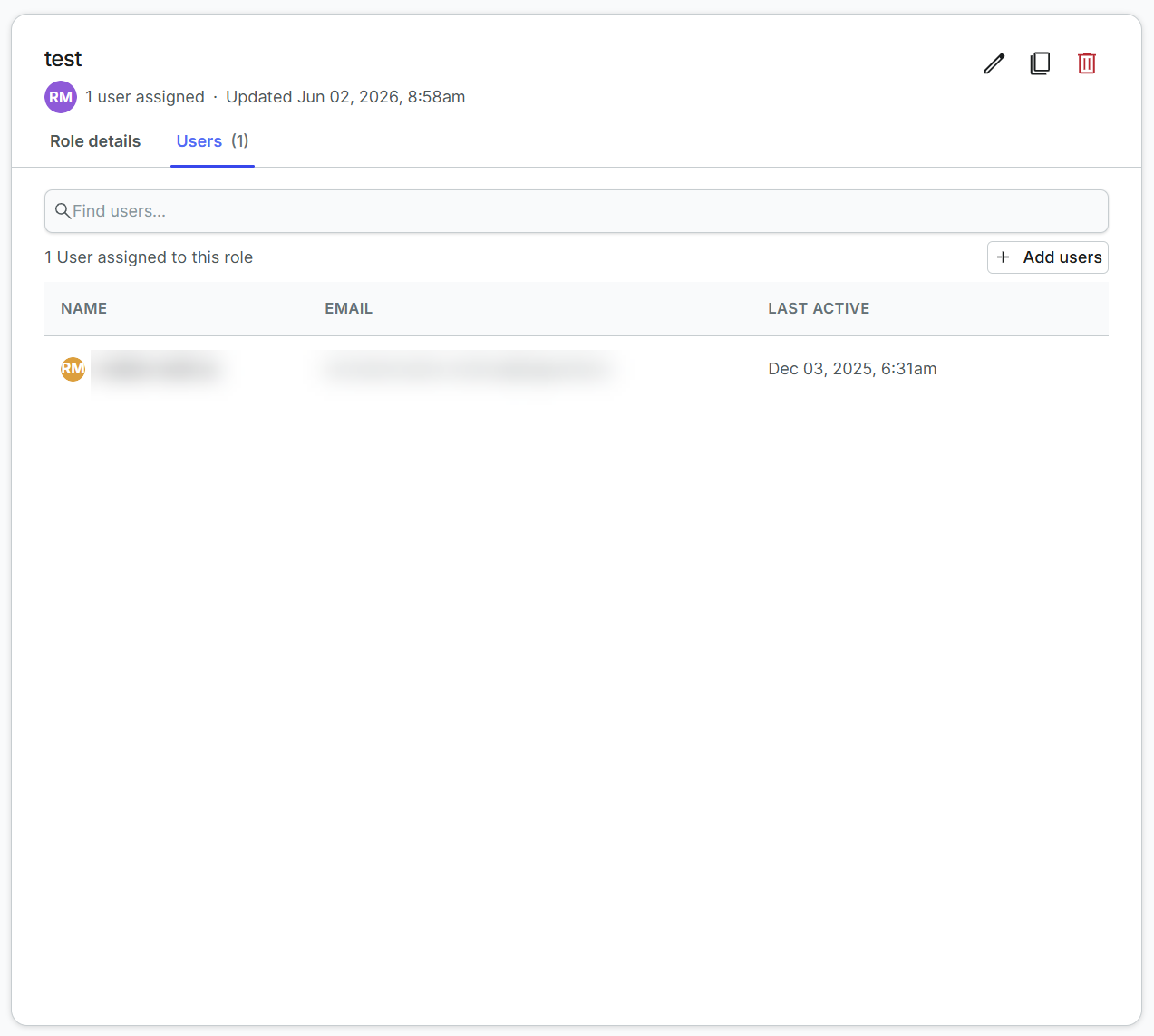Viewport: 1154px width, 1036px height.
Task: Click the blurred email address cell
Action: pyautogui.click(x=469, y=369)
